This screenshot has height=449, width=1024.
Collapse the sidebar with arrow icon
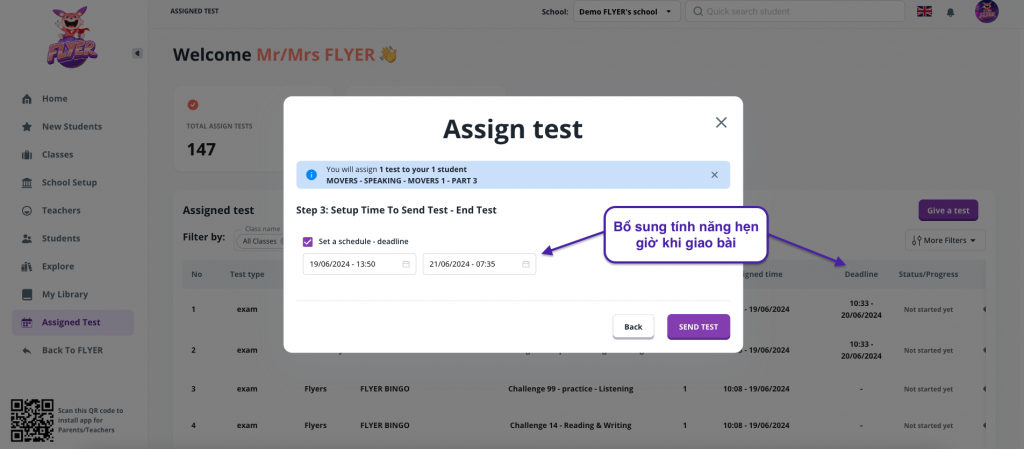137,53
